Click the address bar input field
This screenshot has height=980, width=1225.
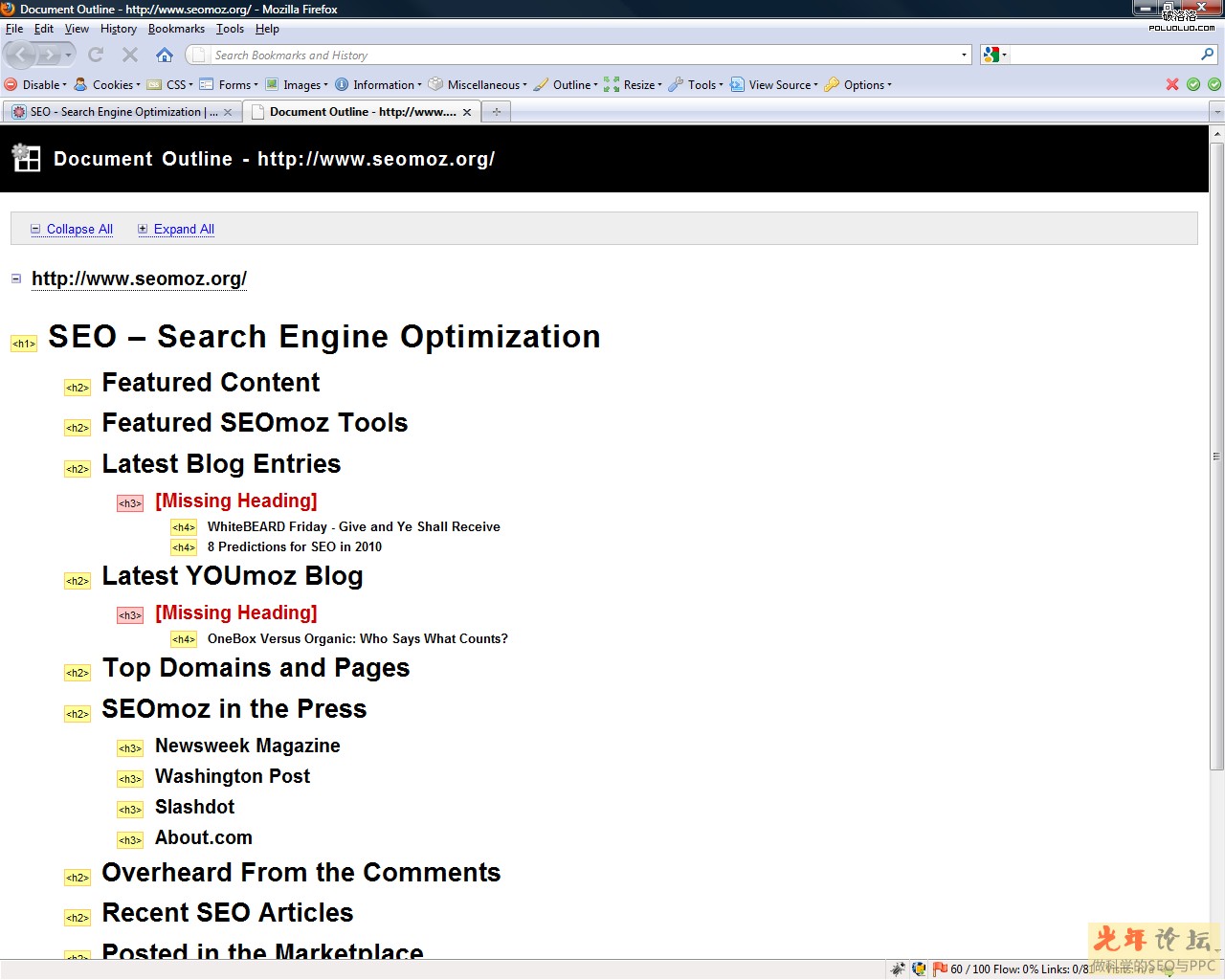(574, 56)
